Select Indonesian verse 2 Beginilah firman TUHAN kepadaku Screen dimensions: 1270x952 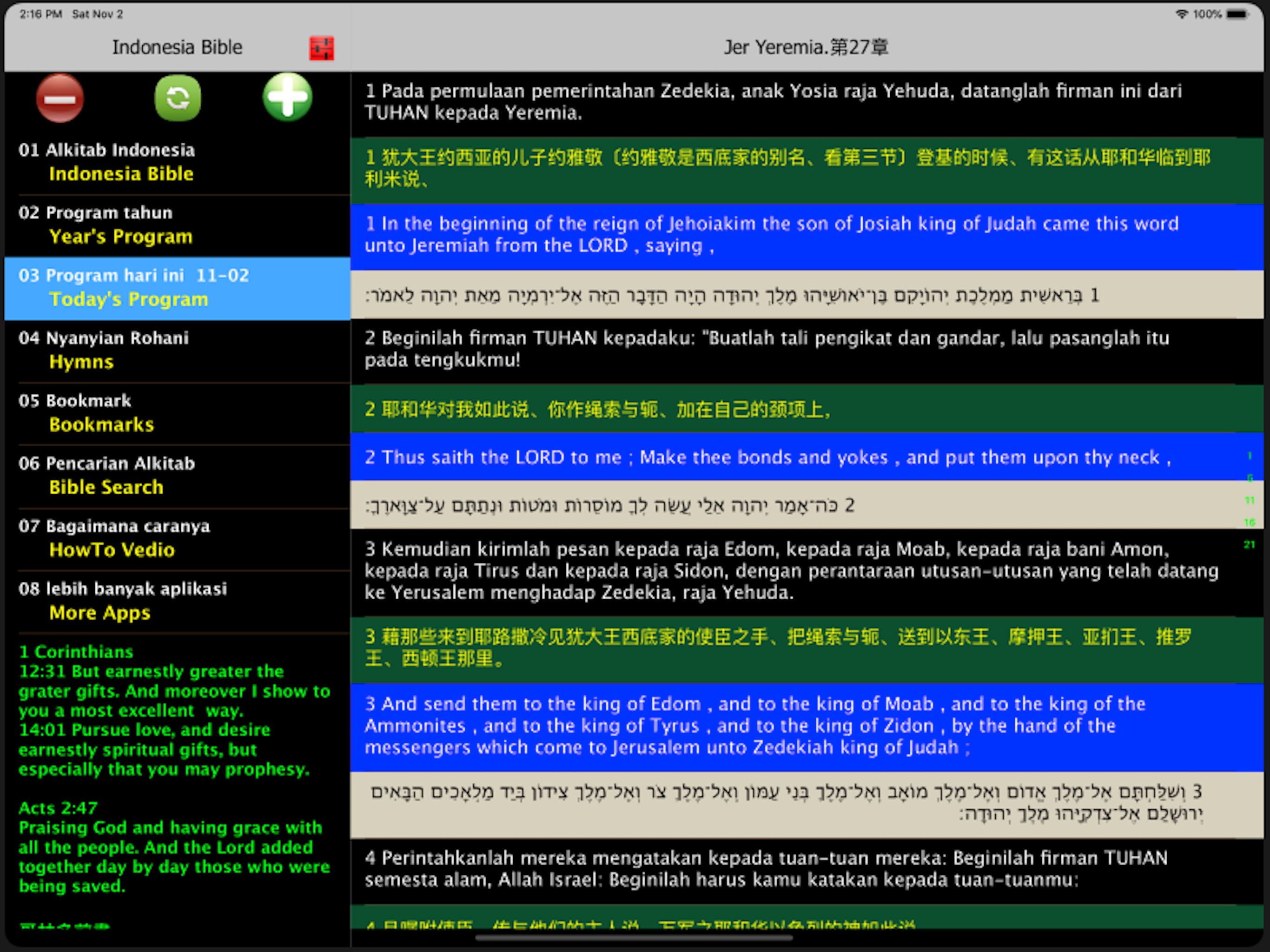(807, 351)
